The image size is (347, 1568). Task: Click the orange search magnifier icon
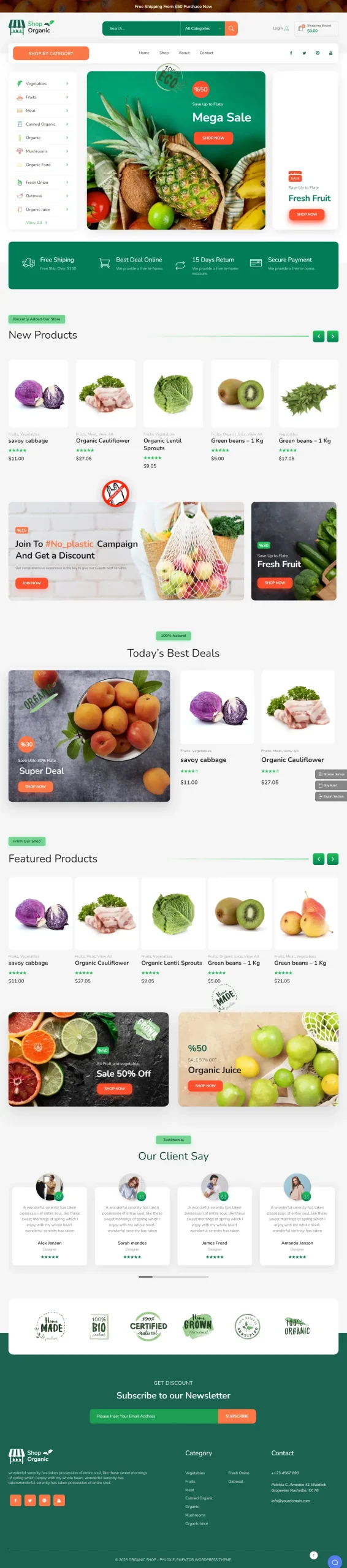pyautogui.click(x=231, y=28)
